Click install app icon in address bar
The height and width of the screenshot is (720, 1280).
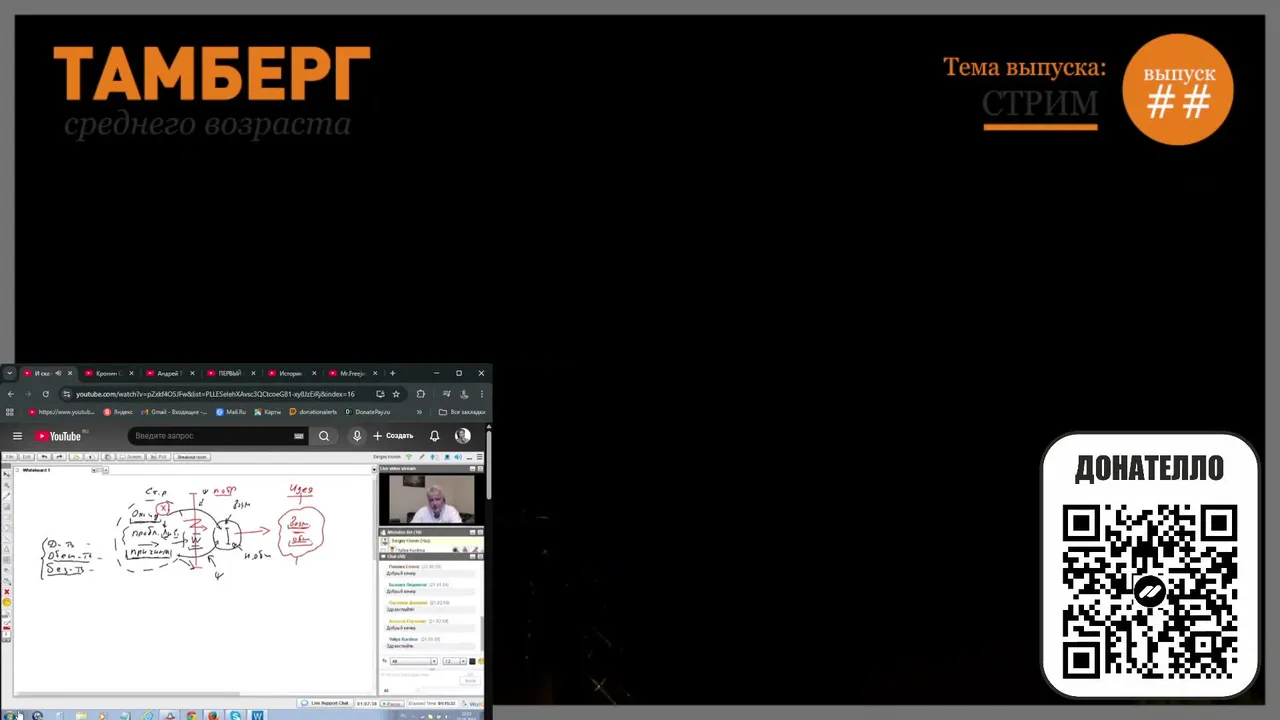pyautogui.click(x=380, y=394)
